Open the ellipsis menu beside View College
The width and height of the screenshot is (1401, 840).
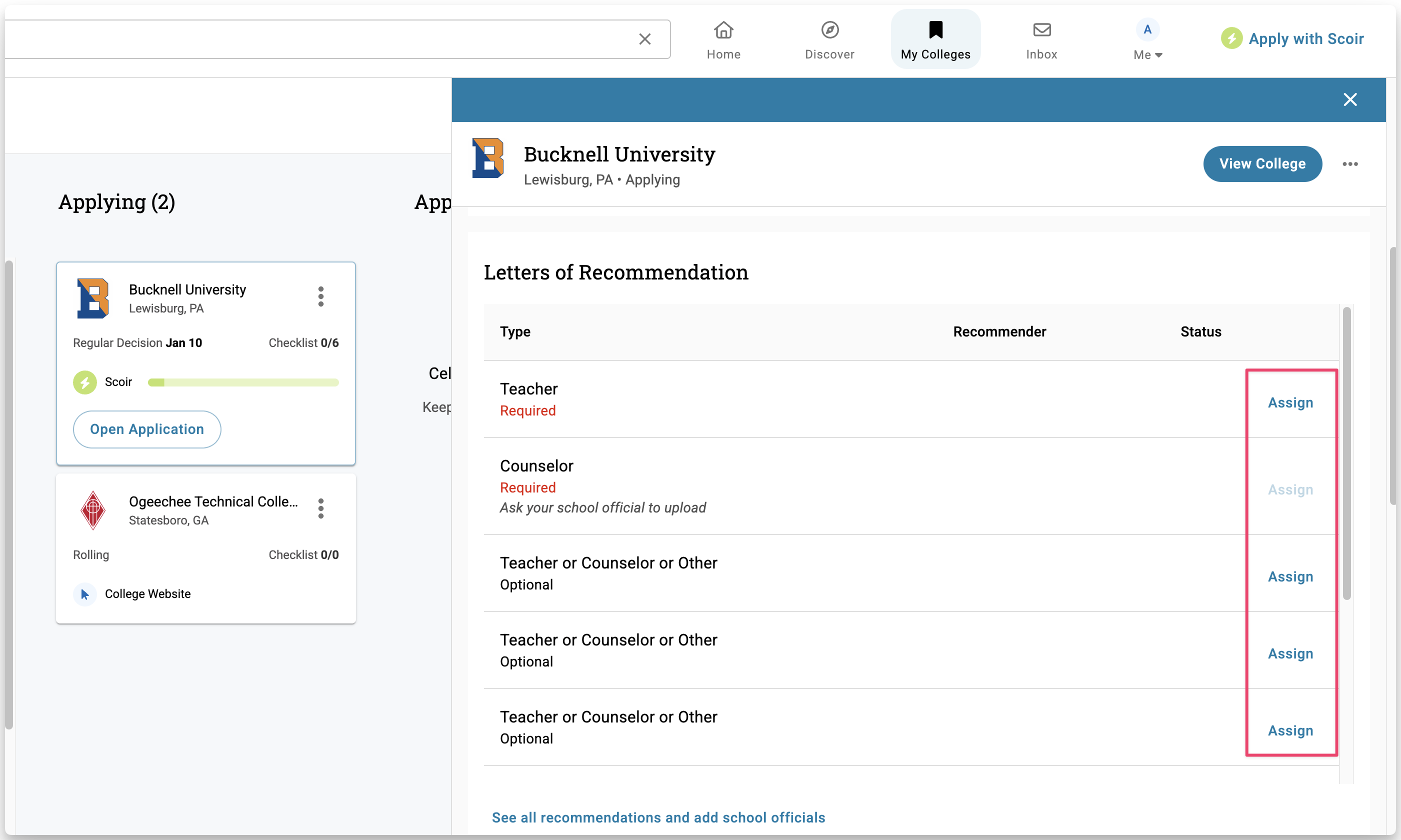pyautogui.click(x=1349, y=164)
